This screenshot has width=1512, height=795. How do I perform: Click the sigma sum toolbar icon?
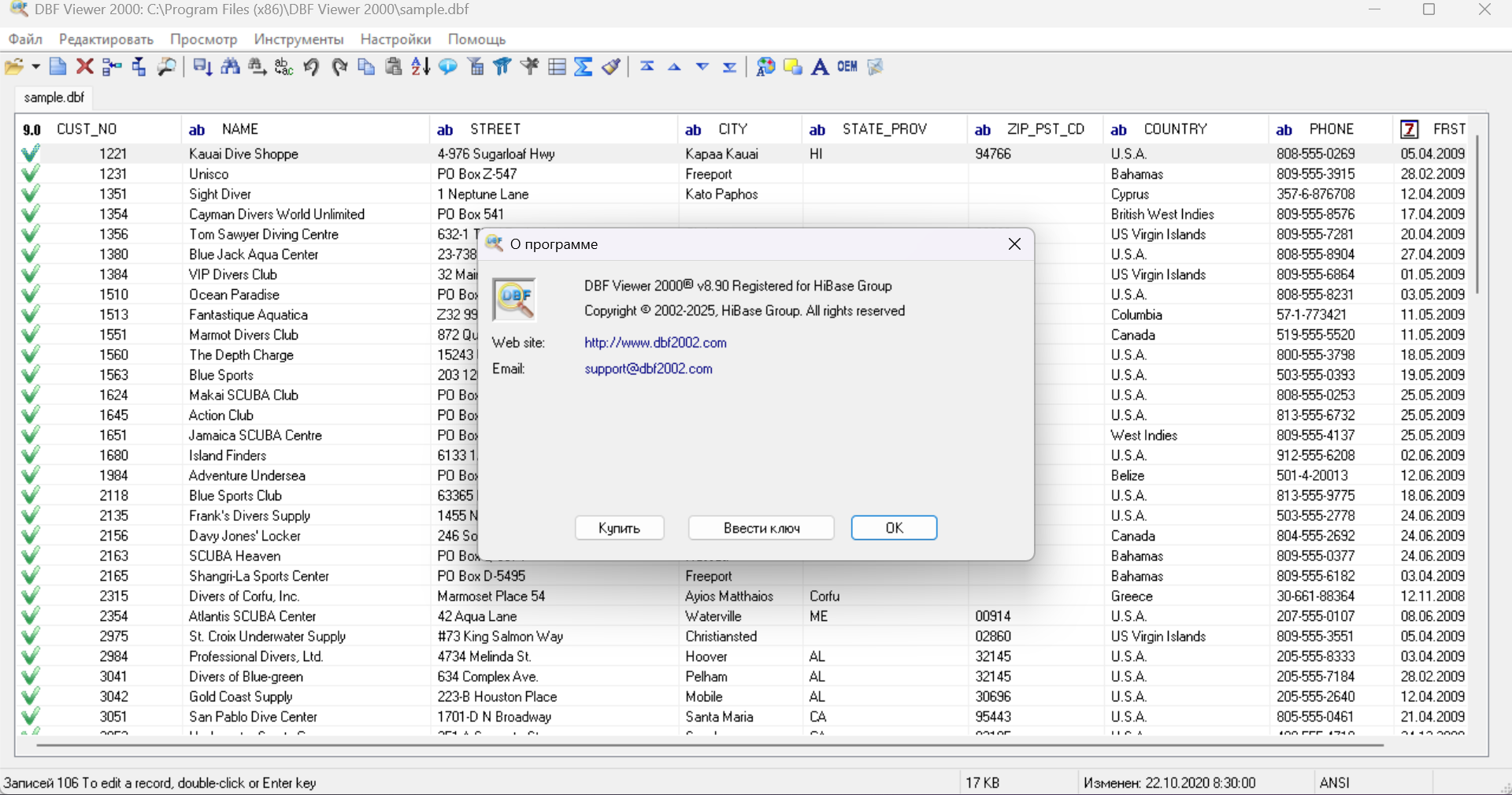click(584, 67)
